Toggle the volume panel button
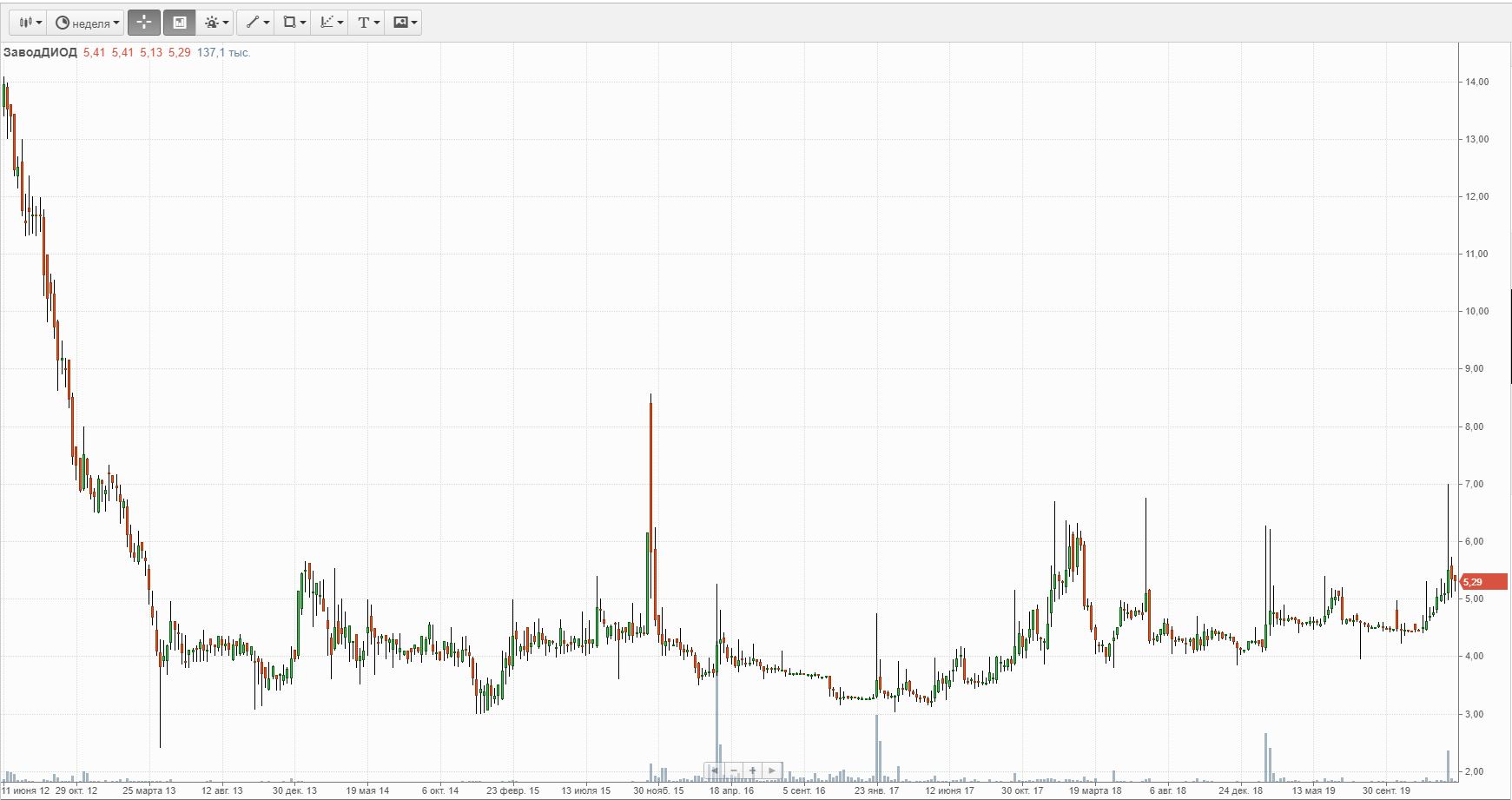 point(180,23)
